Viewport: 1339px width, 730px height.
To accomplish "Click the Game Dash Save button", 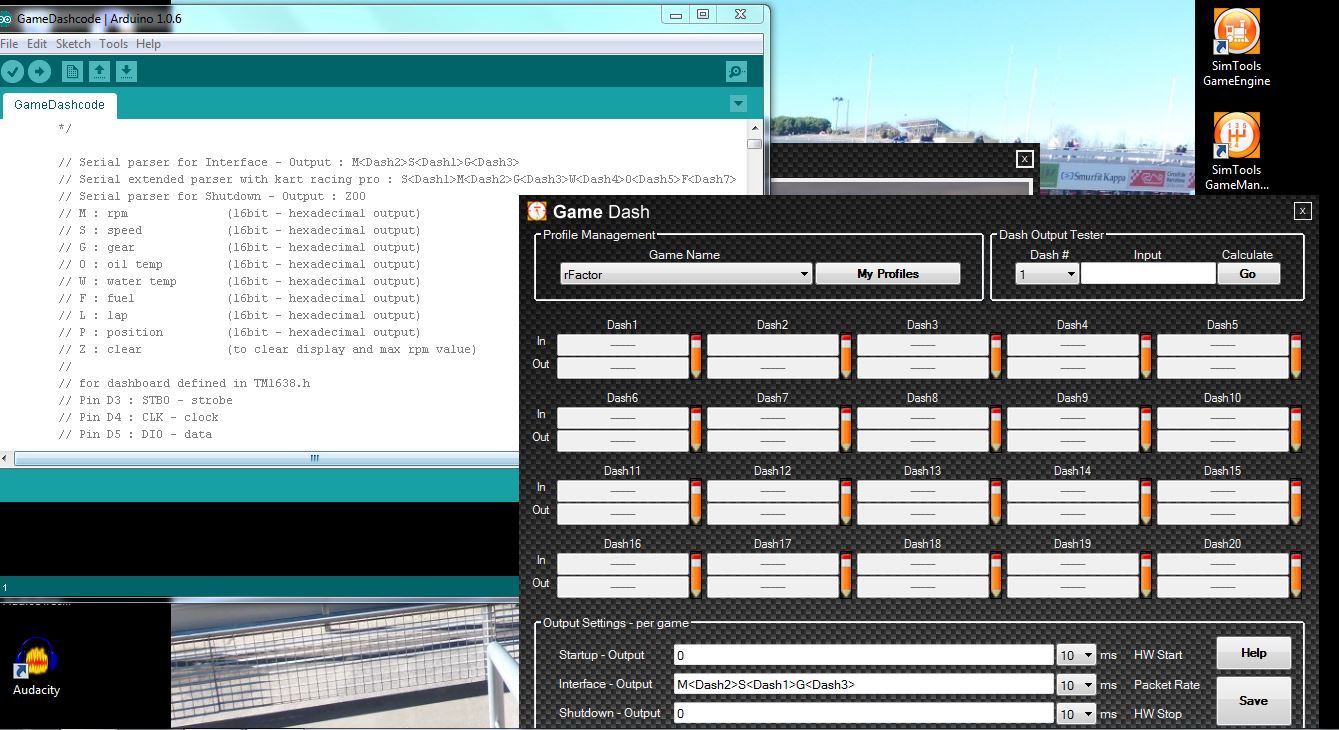I will click(x=1254, y=701).
